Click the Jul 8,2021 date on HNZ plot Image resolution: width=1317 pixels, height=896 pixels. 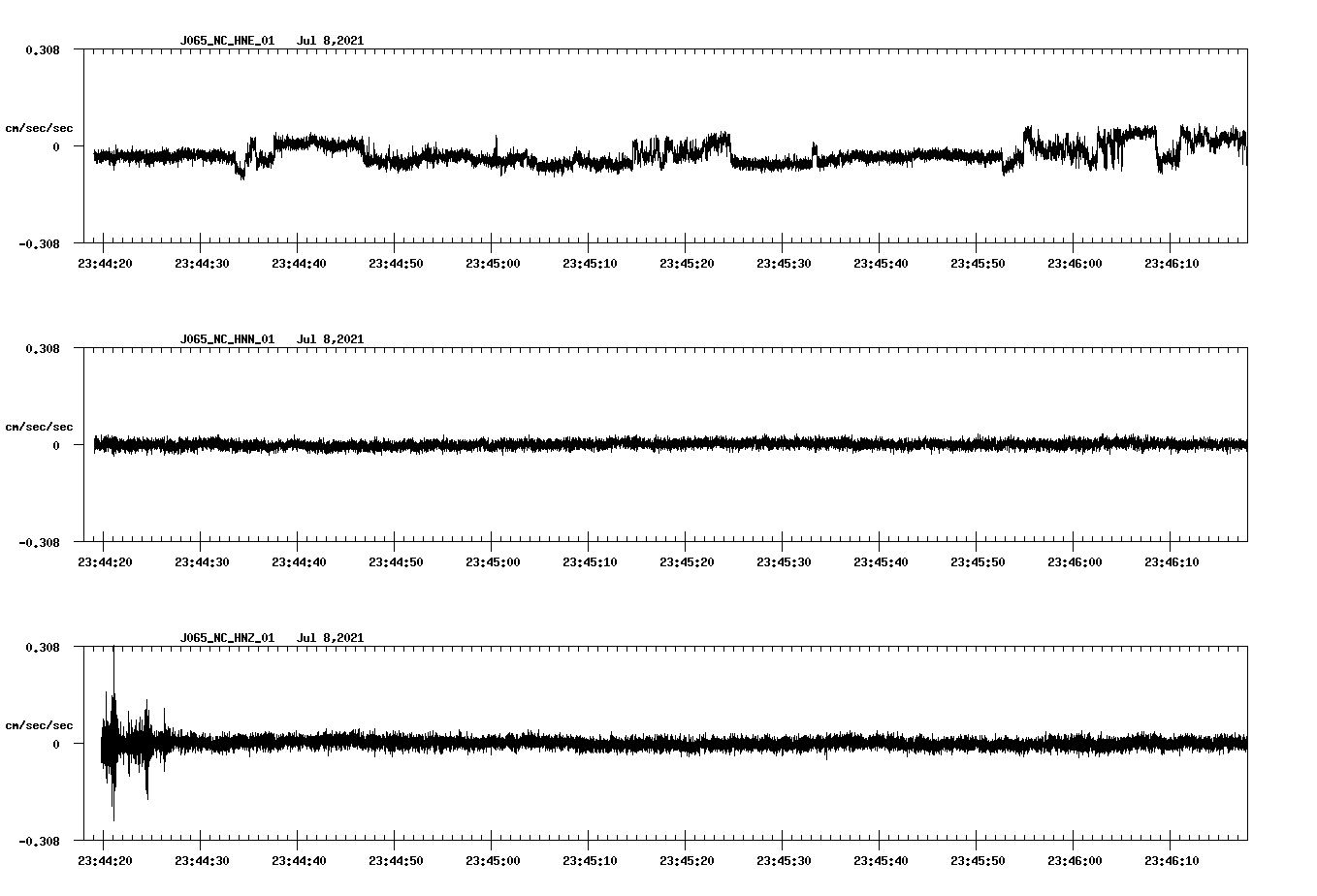330,638
